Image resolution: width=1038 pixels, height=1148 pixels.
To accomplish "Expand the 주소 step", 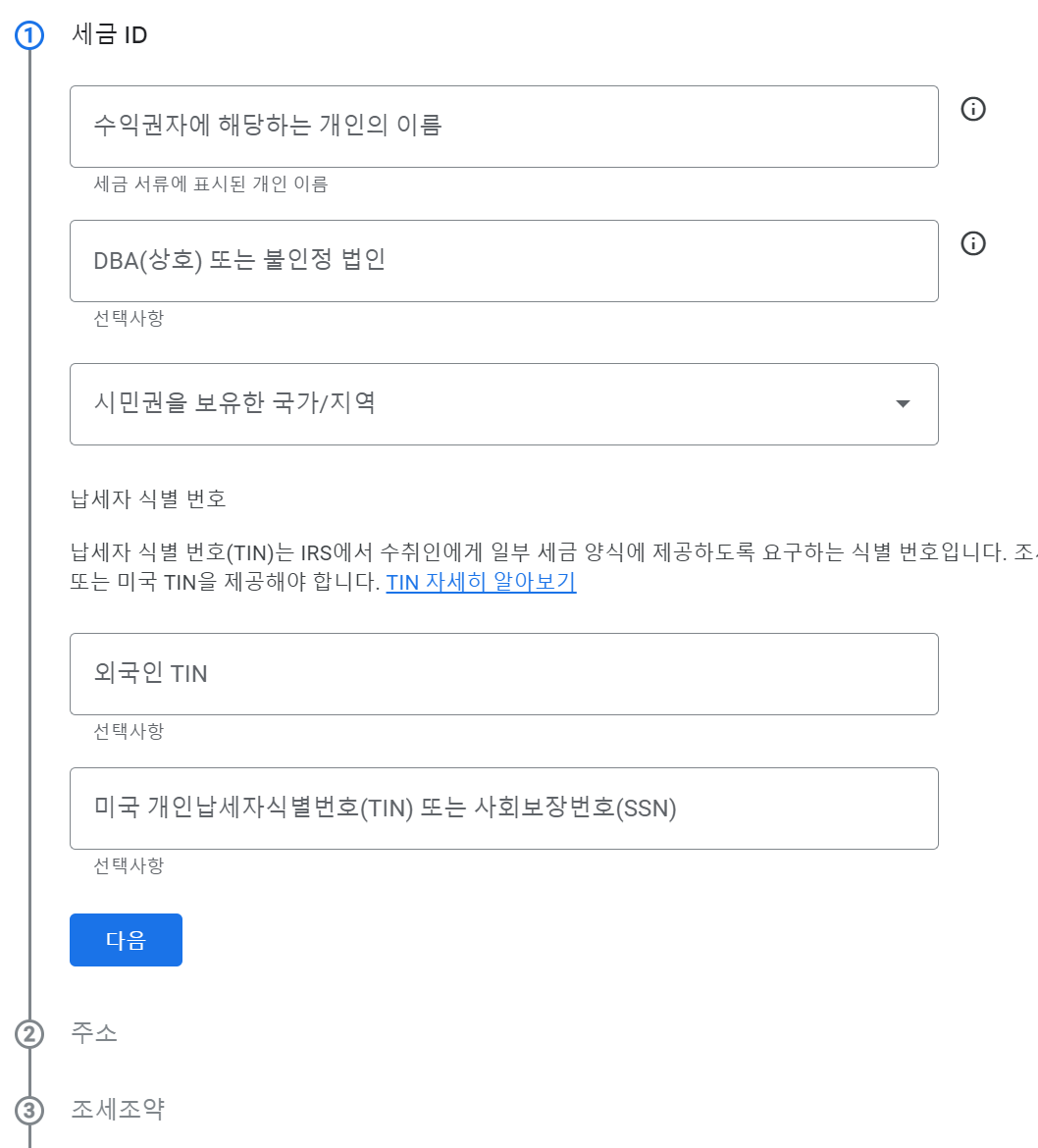I will click(x=94, y=1032).
